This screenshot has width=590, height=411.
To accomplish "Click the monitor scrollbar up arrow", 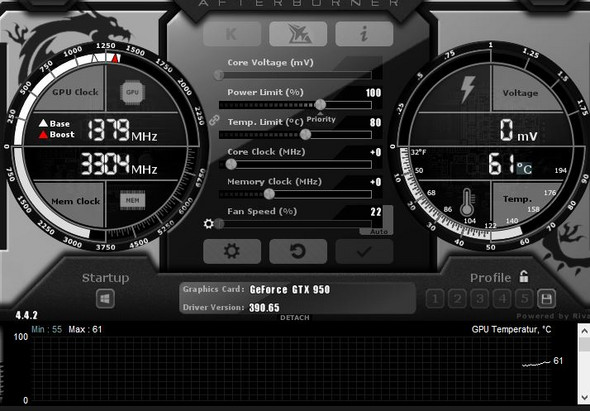I will tap(584, 332).
